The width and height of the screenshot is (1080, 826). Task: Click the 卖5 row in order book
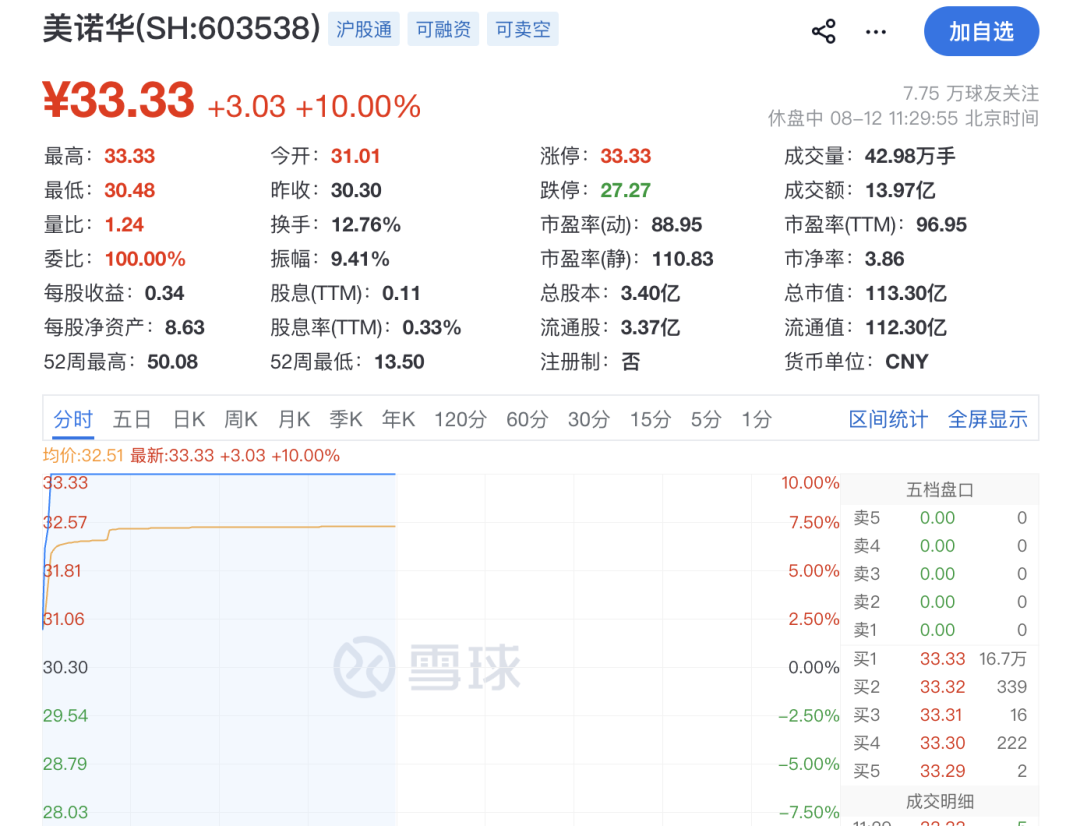pos(939,518)
